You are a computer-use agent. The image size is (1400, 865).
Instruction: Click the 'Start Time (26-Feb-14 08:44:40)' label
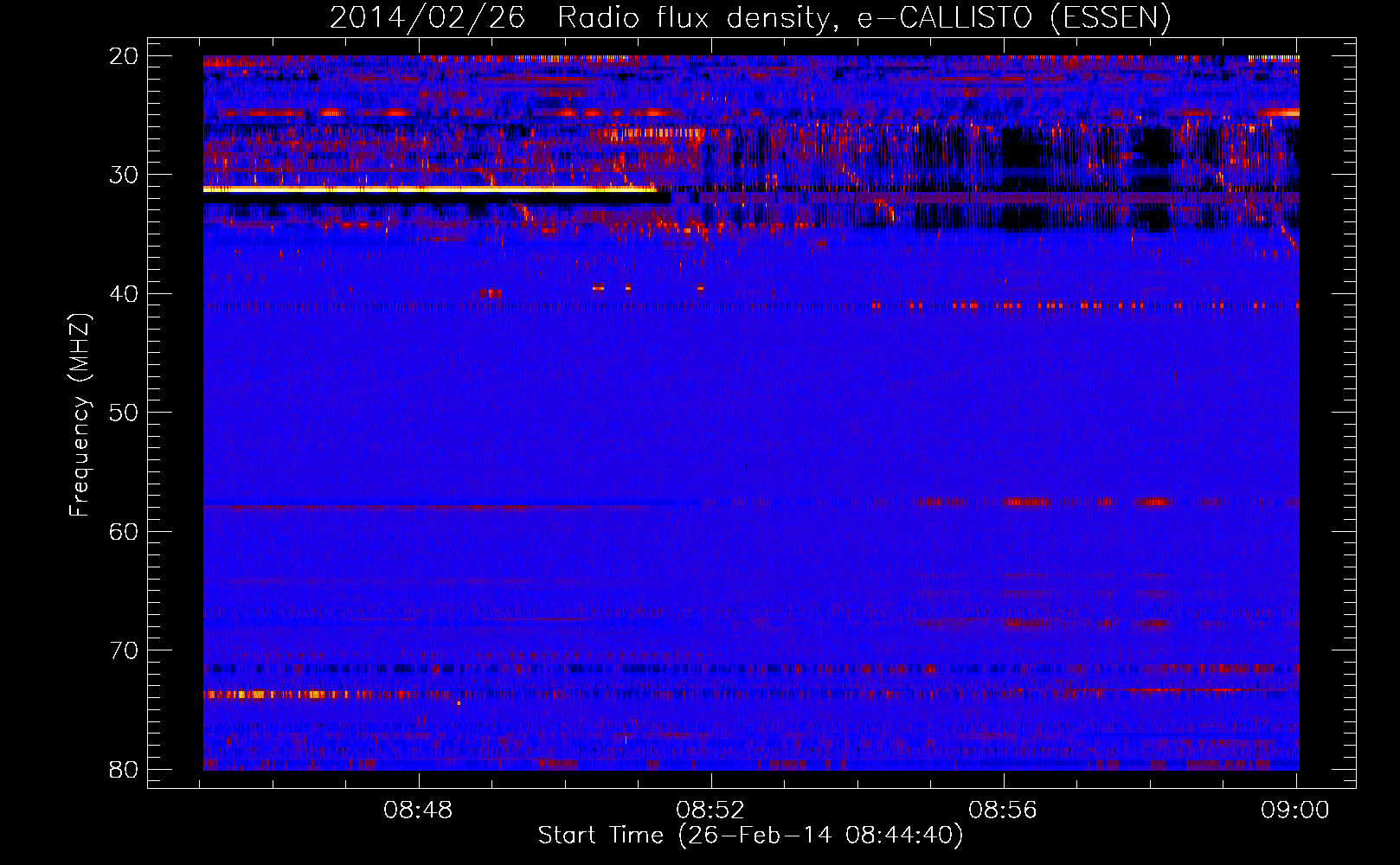point(750,836)
